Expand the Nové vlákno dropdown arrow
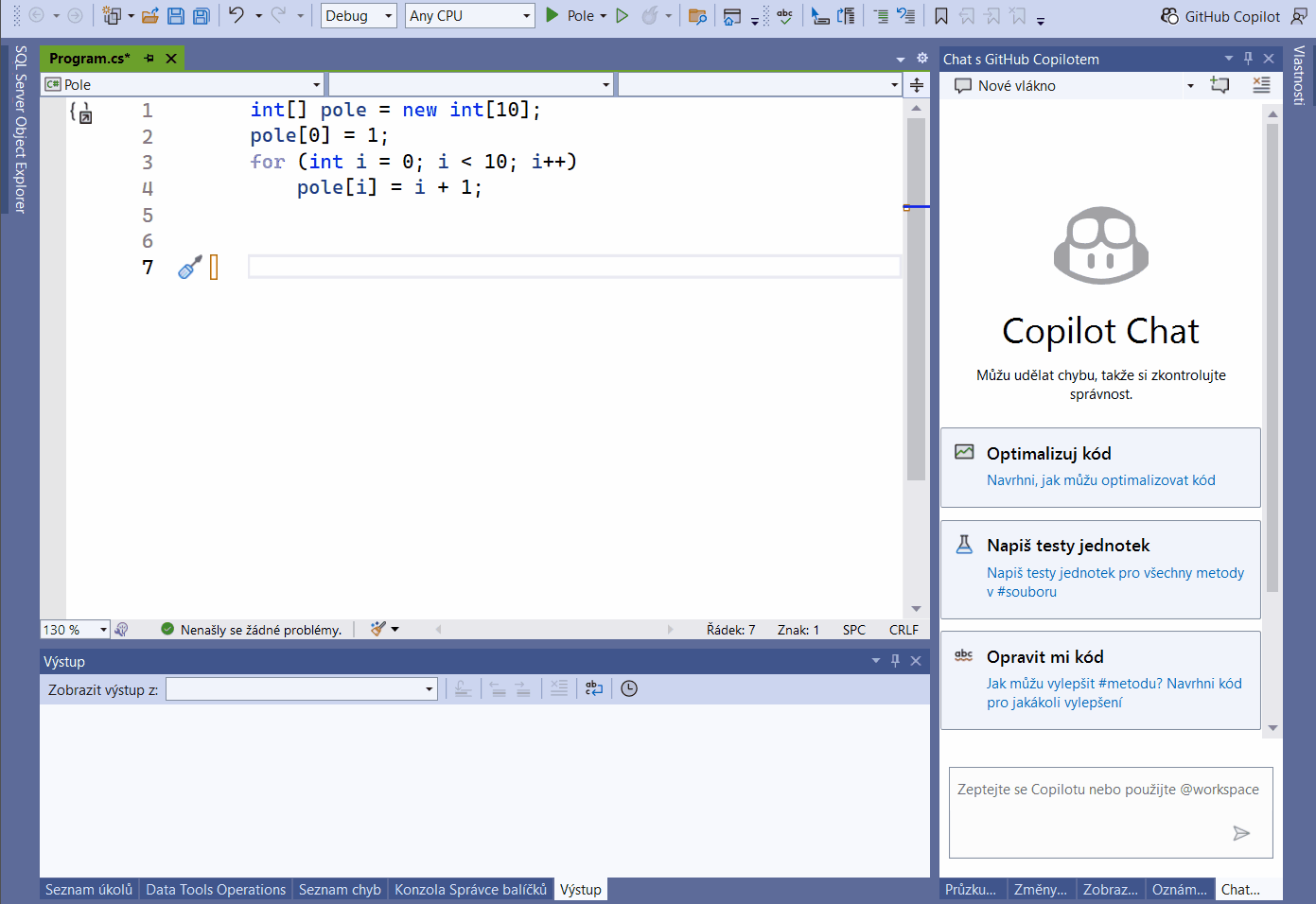This screenshot has height=904, width=1316. tap(1190, 86)
